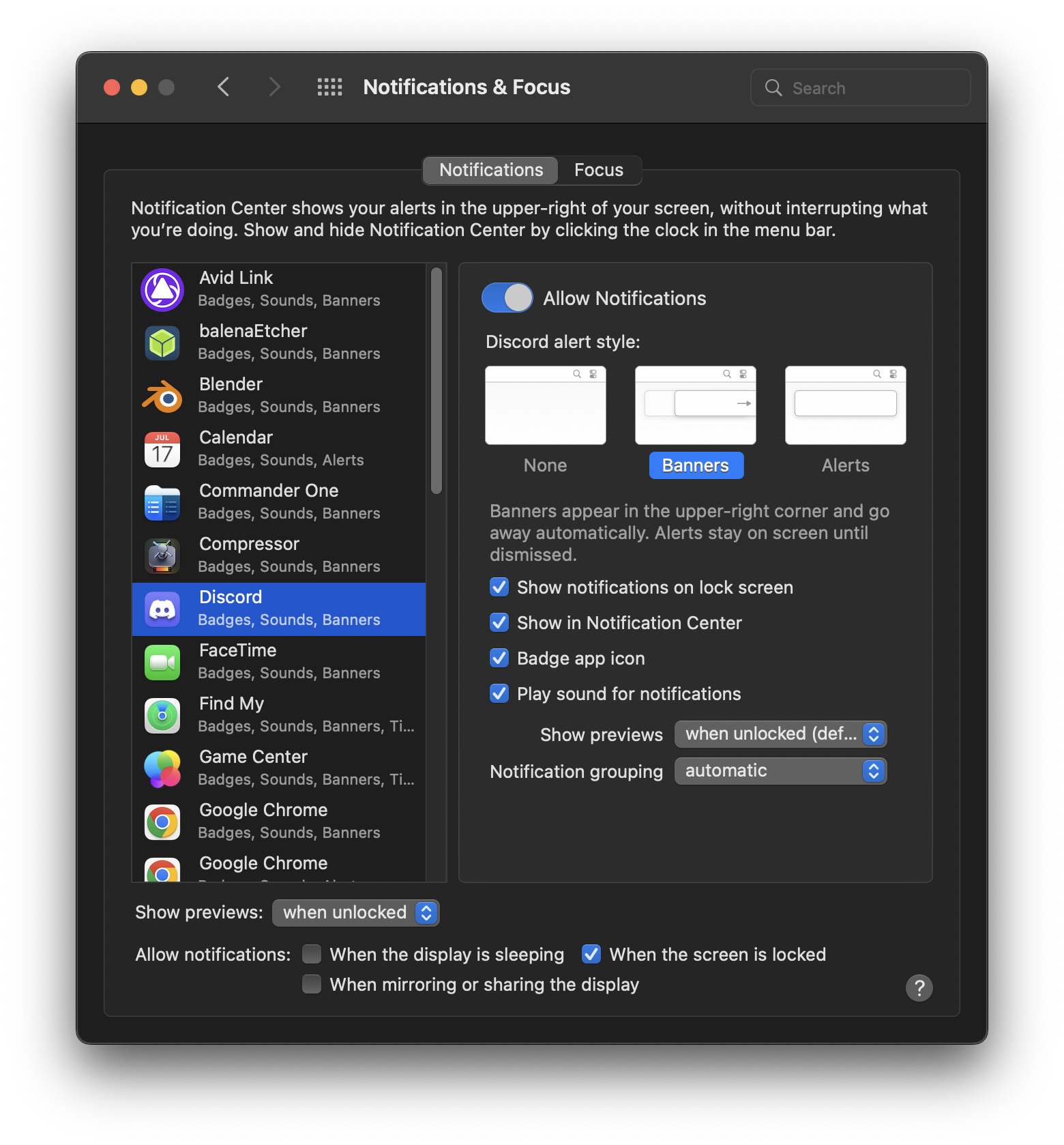Click the Game Center bubbles icon
This screenshot has width=1064, height=1145.
[x=162, y=769]
